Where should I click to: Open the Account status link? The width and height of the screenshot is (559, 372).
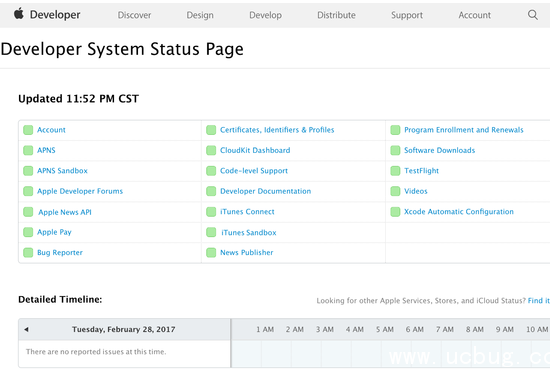51,130
